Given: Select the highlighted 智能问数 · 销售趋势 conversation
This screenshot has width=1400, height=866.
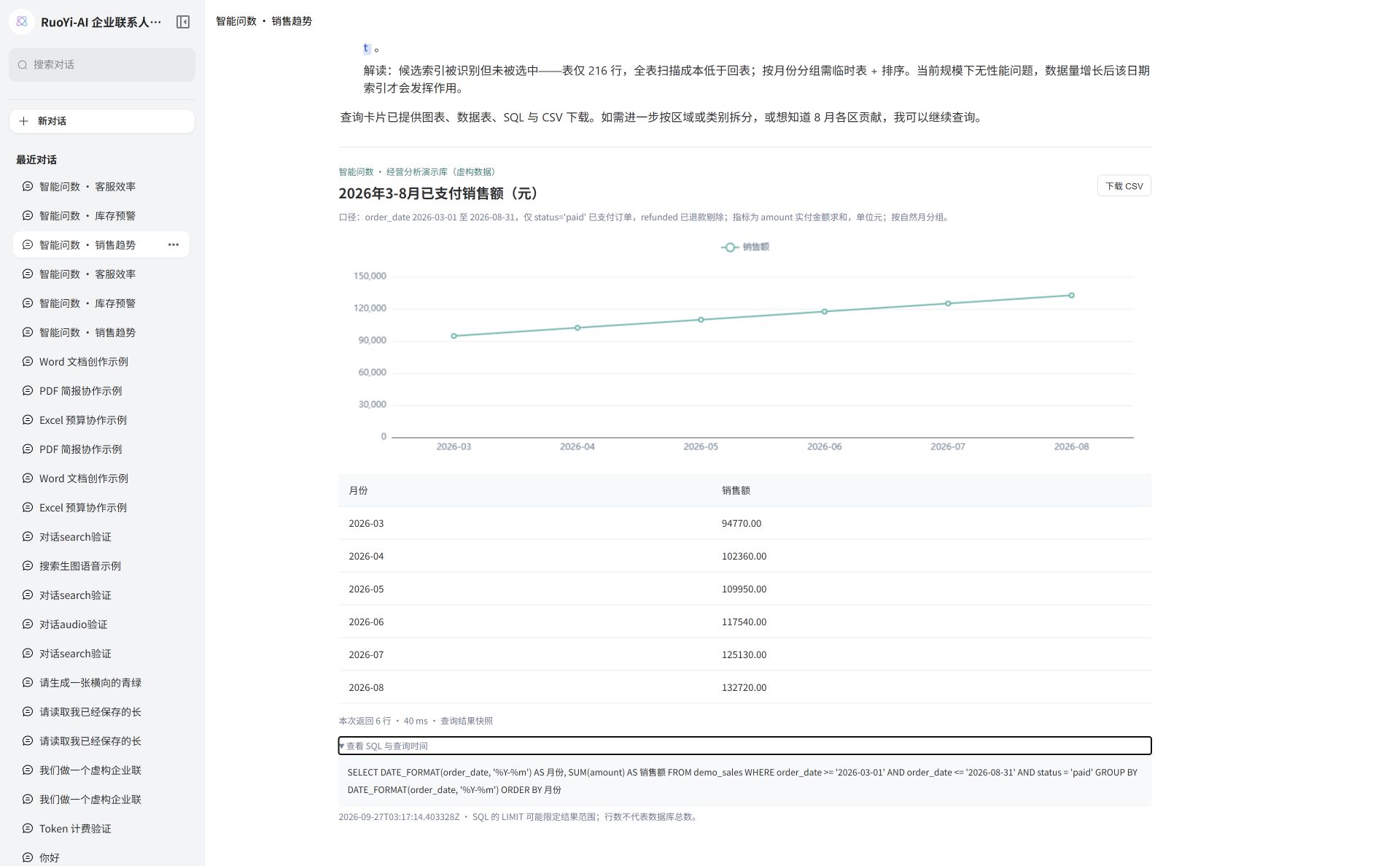Looking at the screenshot, I should (x=101, y=245).
